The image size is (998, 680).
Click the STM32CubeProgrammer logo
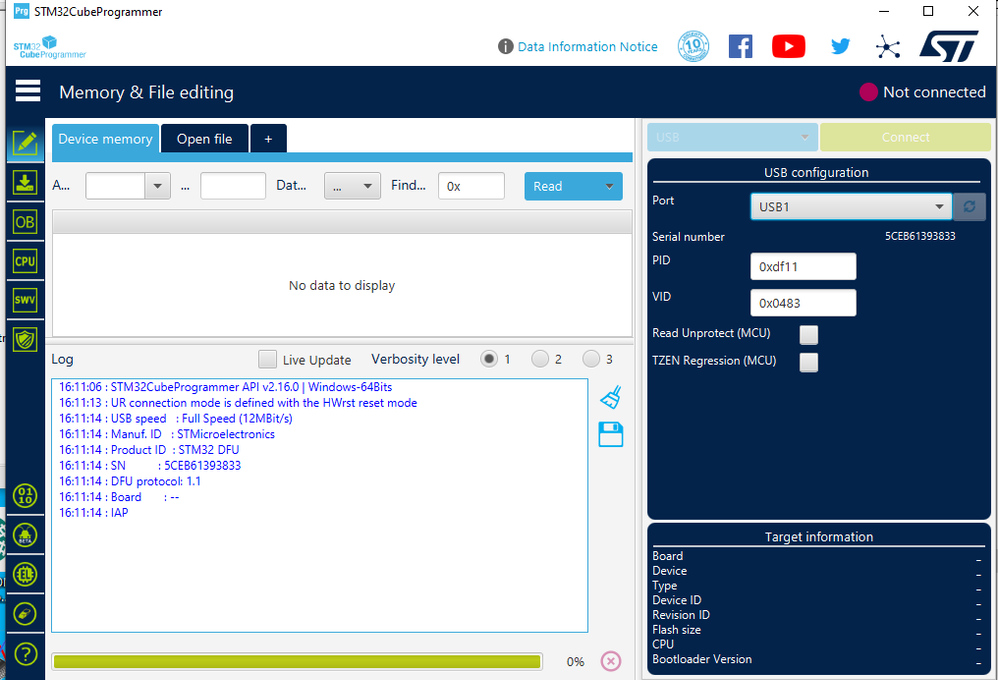(49, 47)
